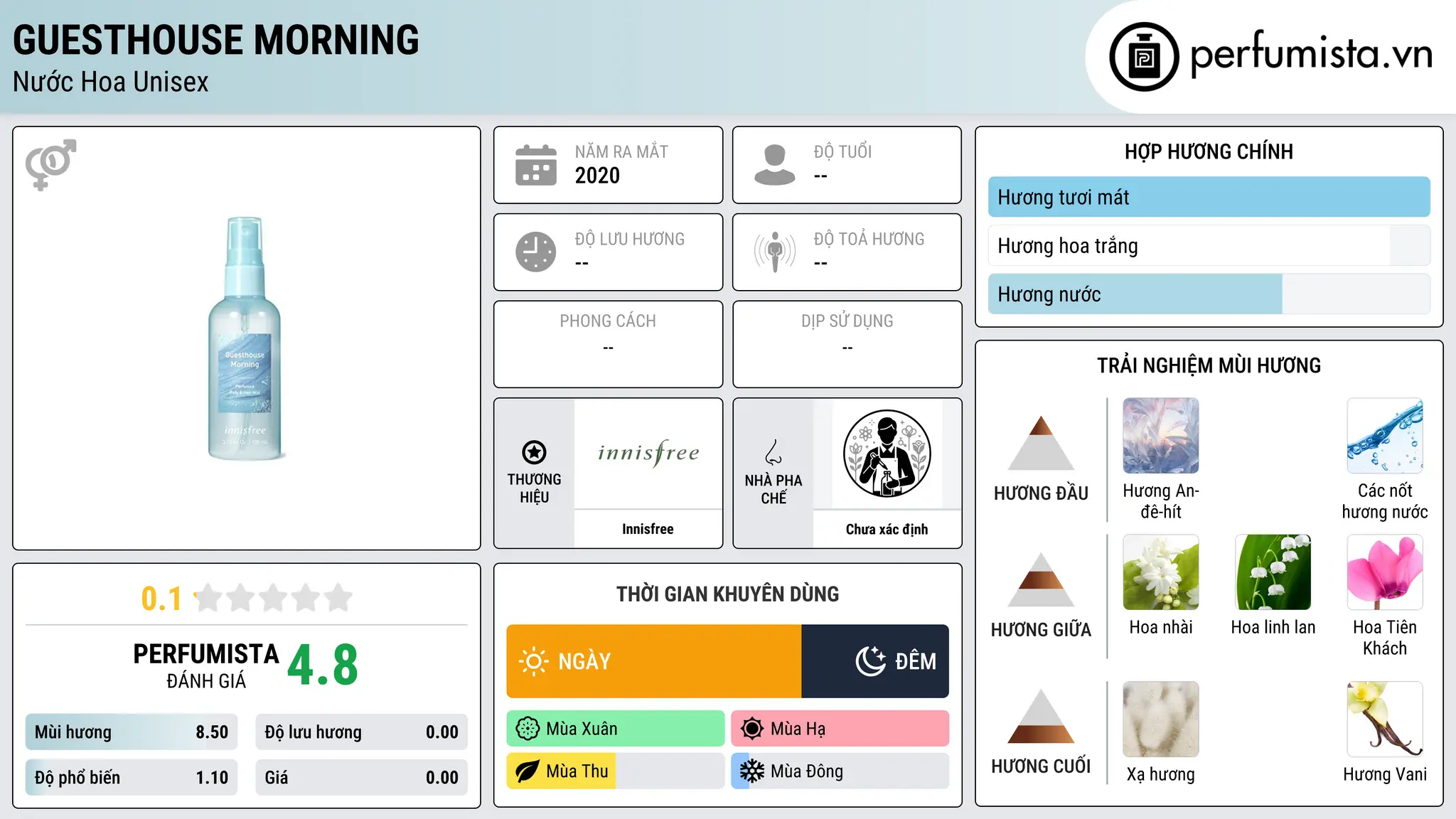Viewport: 1456px width, 819px height.
Task: Select the Mùa Đông season bar
Action: (x=840, y=771)
